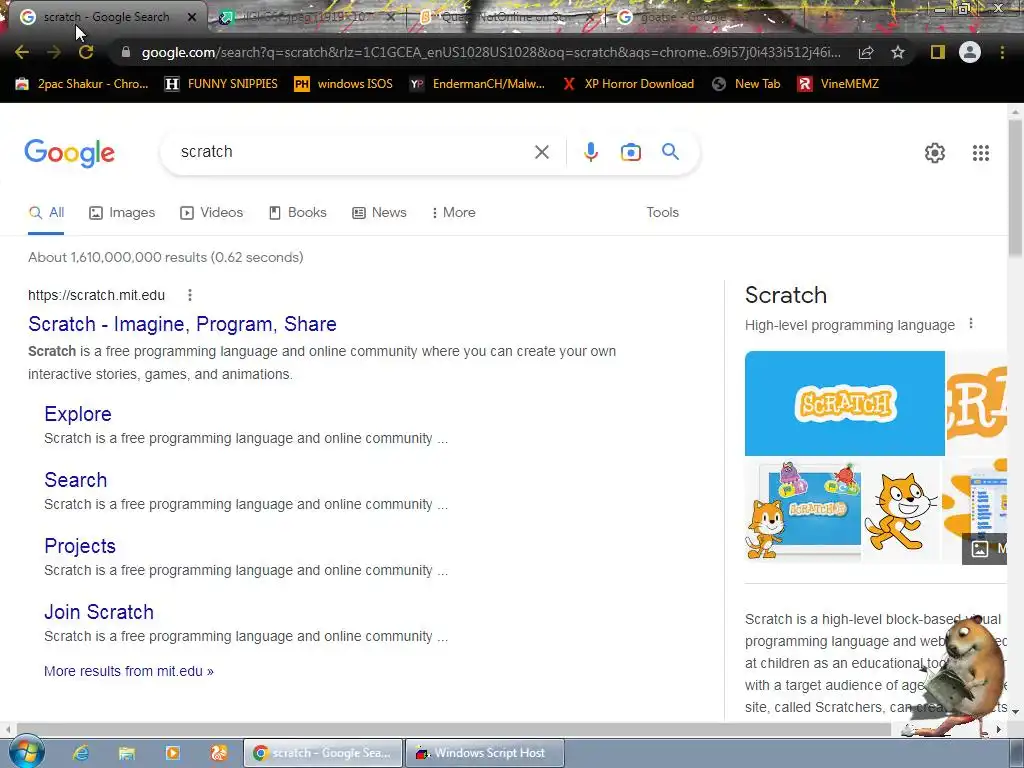
Task: Open the Google apps grid
Action: pos(980,153)
